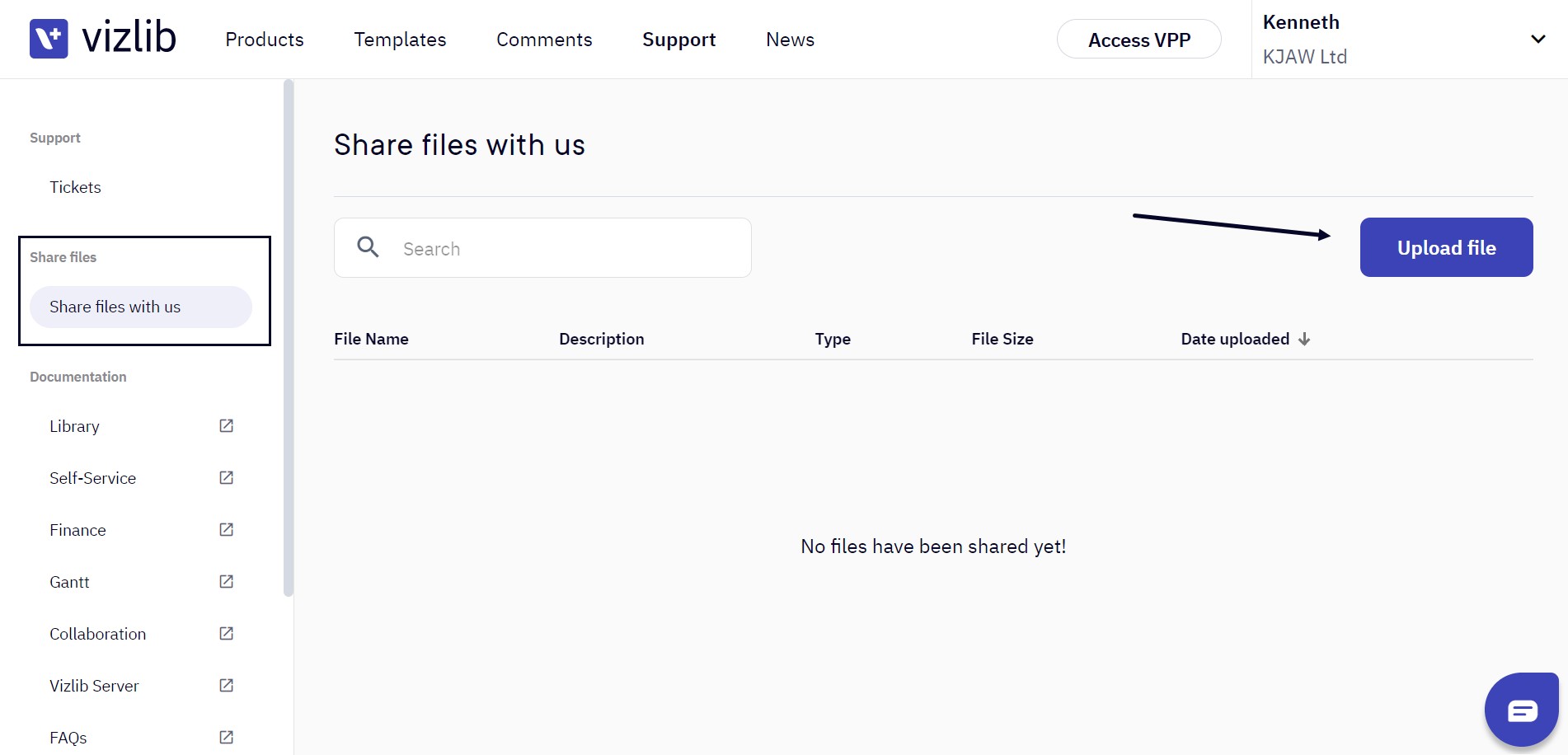Select Share files with us sidebar item
The image size is (1568, 755).
tap(141, 307)
